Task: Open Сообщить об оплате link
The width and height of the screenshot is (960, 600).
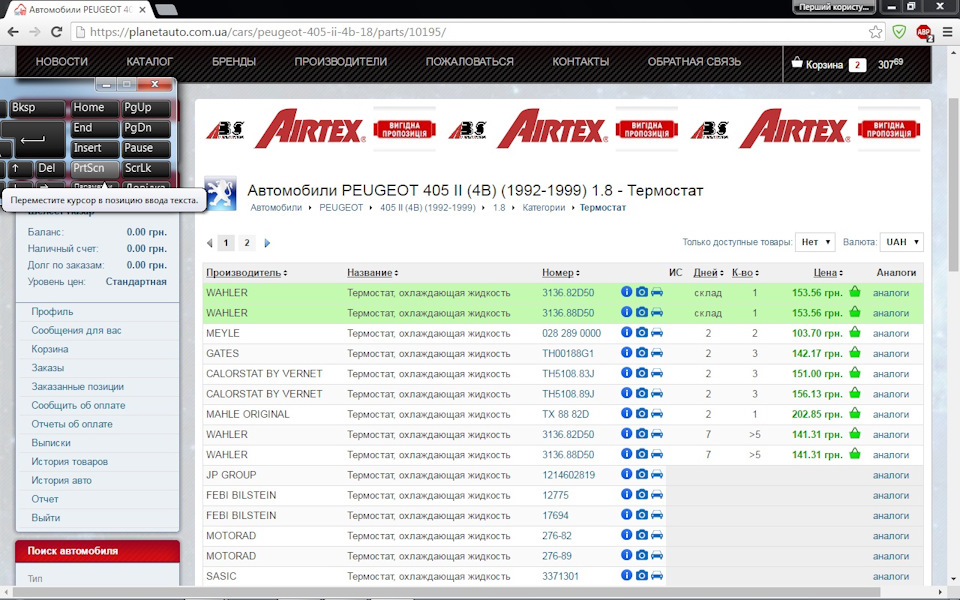Action: [78, 405]
